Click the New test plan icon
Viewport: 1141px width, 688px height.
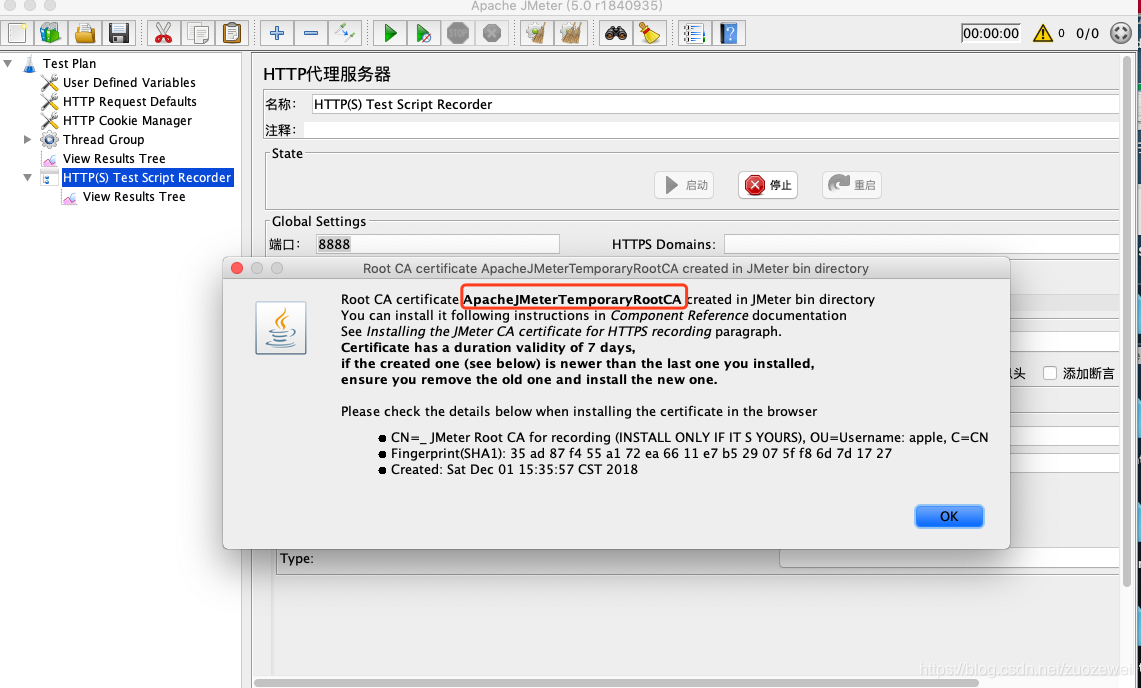[x=17, y=33]
